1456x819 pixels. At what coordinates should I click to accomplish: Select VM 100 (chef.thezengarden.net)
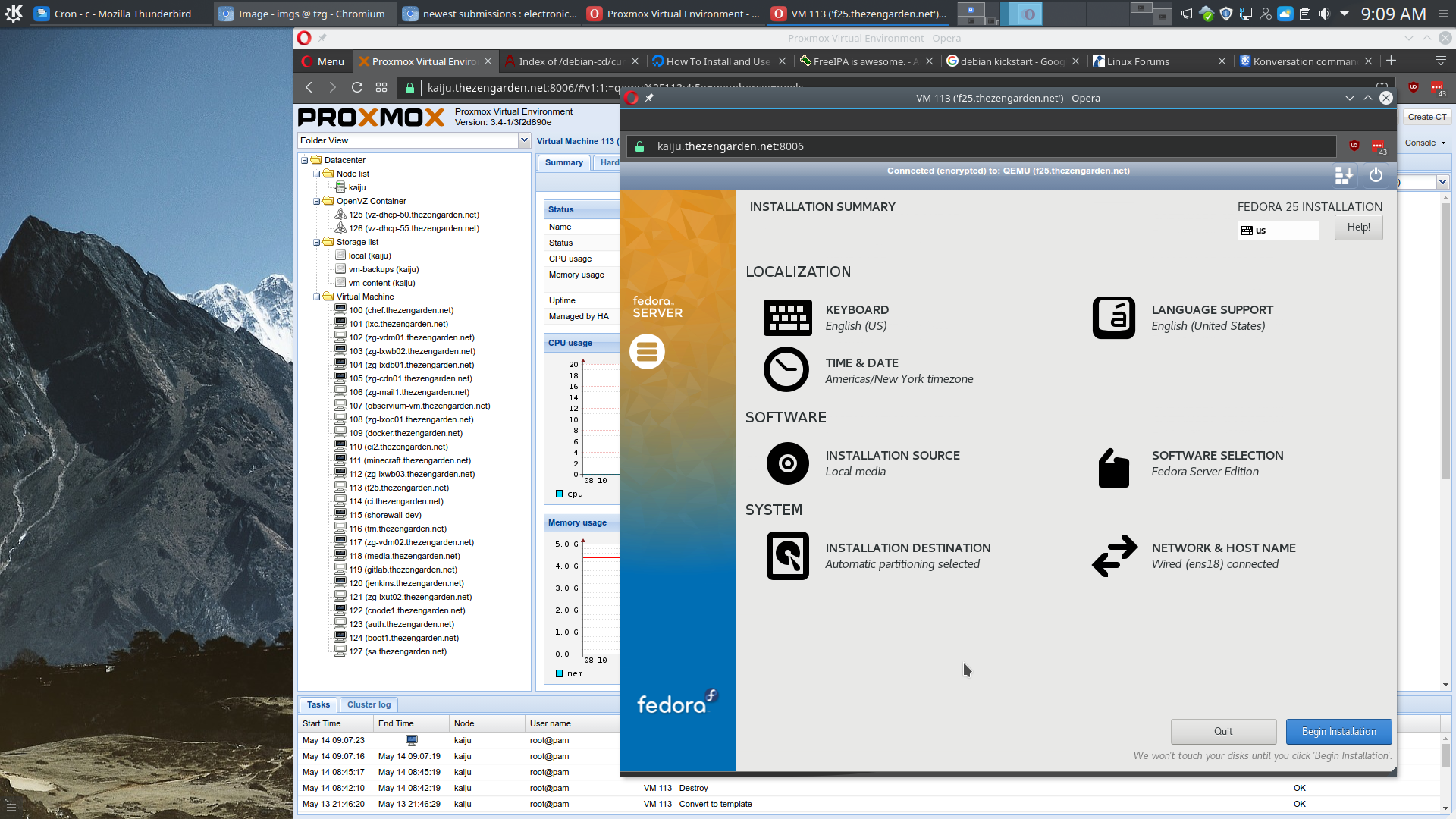400,310
